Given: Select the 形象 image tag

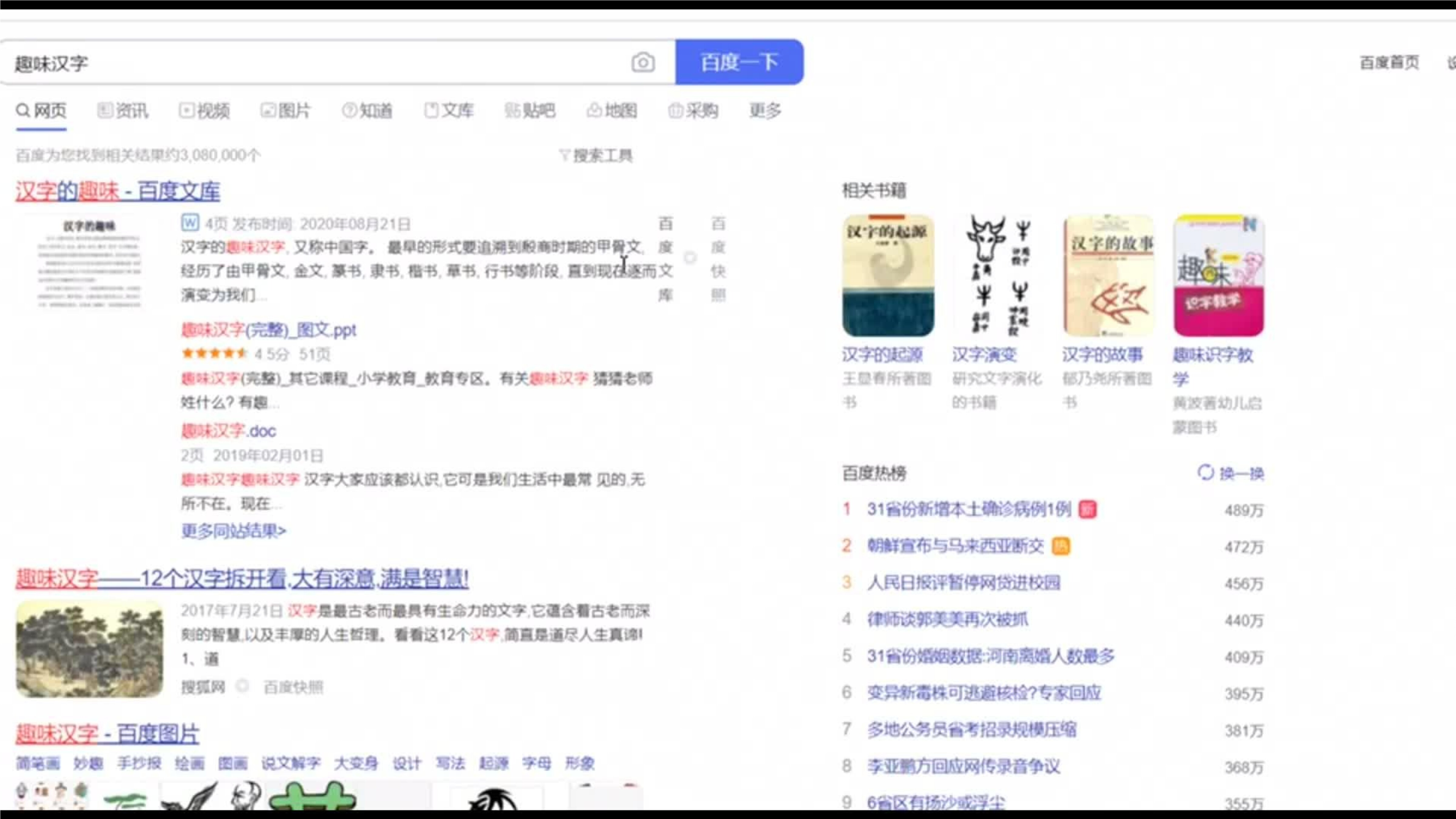Looking at the screenshot, I should (580, 763).
